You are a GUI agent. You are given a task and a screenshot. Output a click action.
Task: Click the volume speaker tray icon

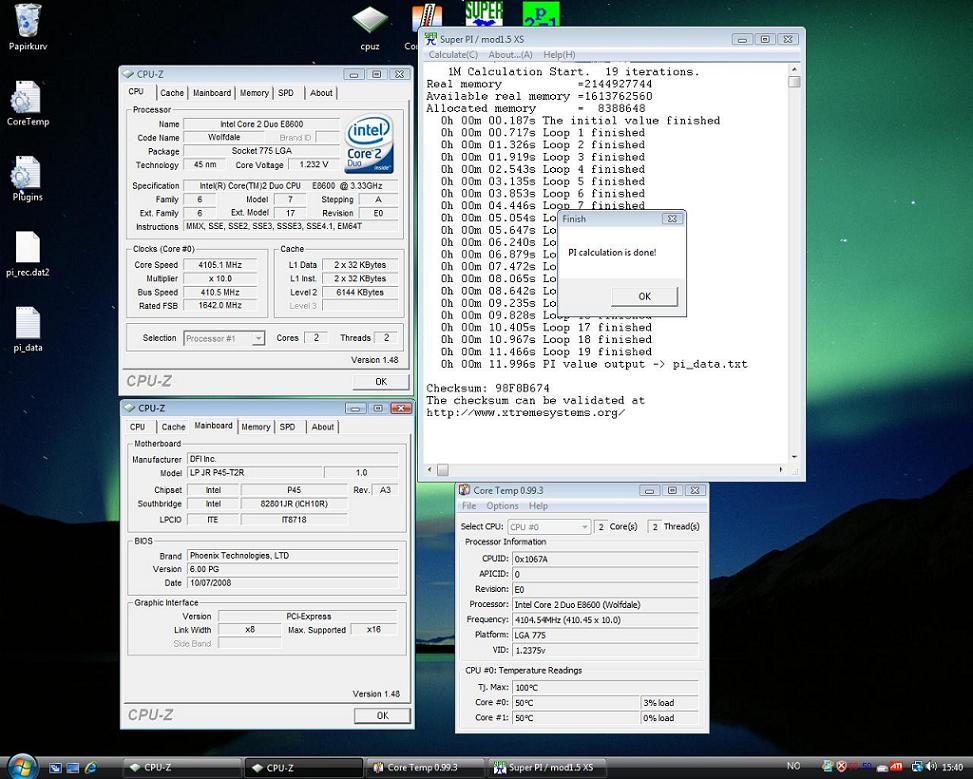[933, 767]
